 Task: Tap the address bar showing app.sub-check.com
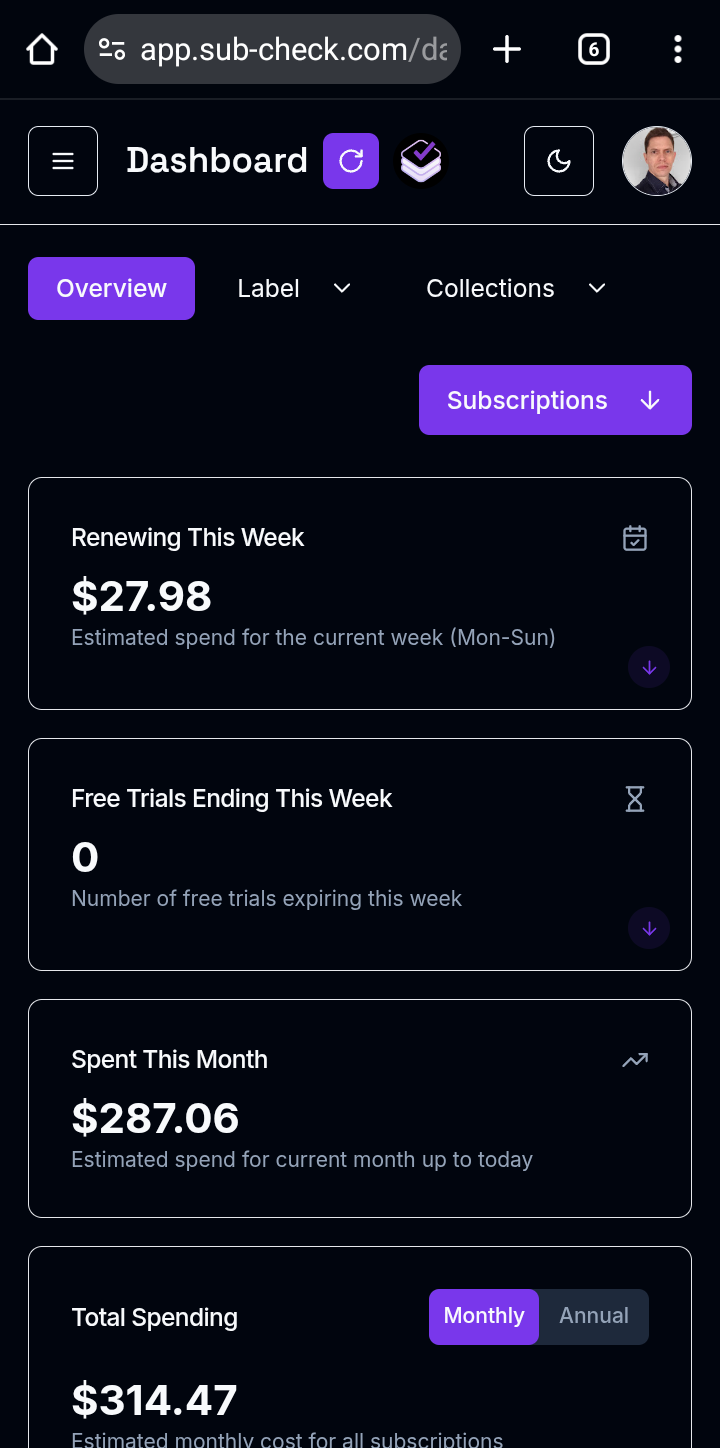click(x=270, y=48)
